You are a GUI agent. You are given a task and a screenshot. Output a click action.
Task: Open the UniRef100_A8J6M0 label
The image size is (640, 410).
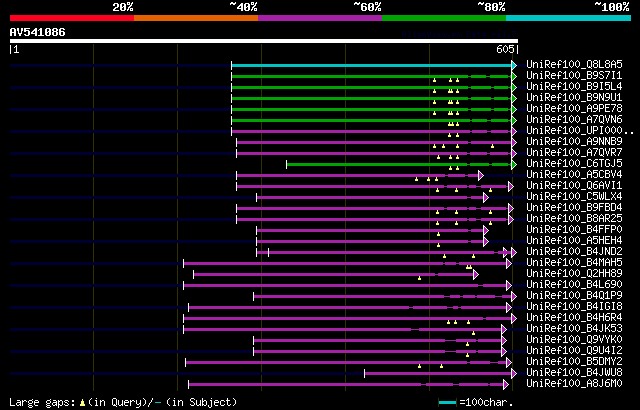pos(574,384)
